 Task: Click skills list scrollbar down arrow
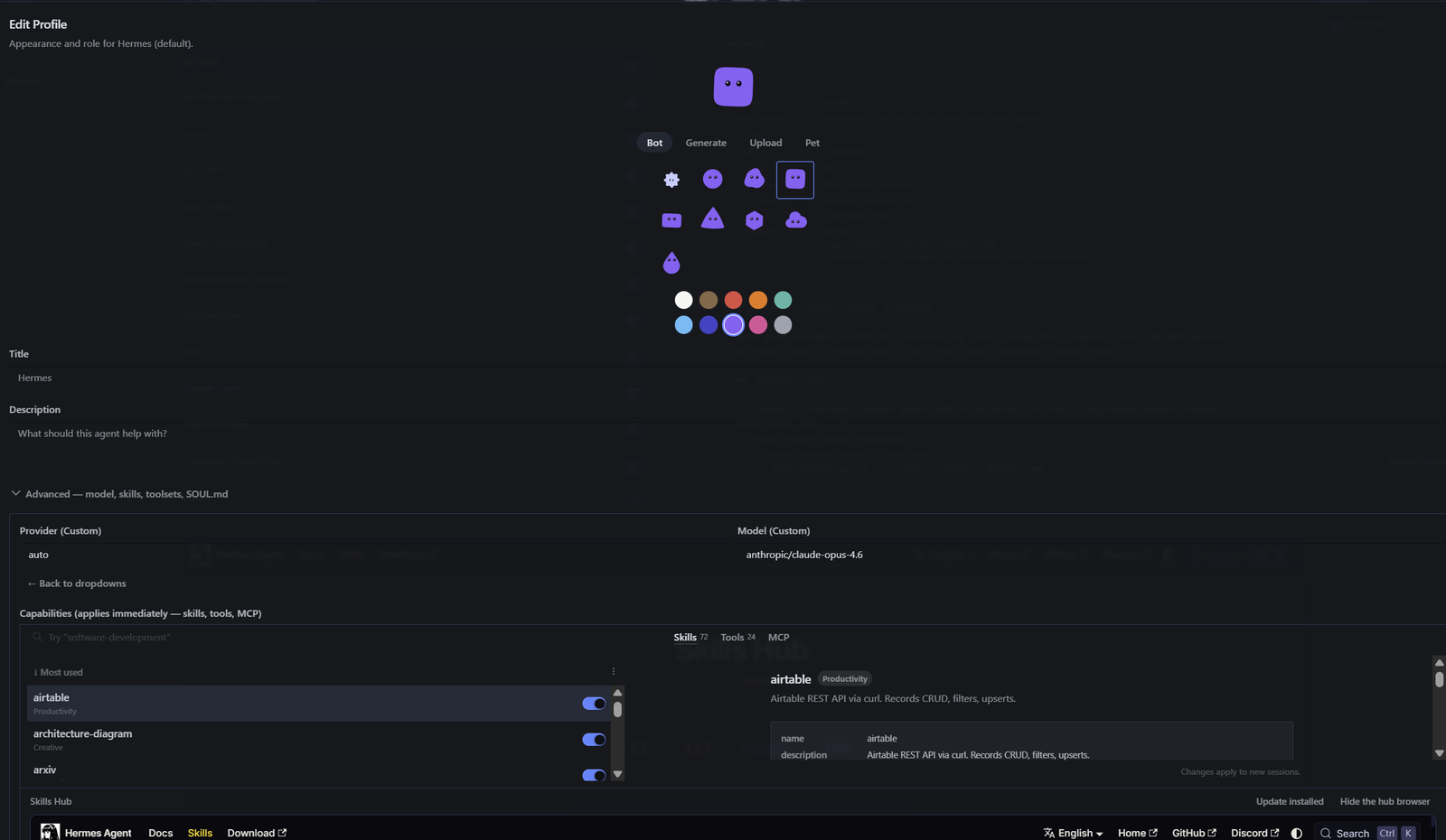coord(617,774)
